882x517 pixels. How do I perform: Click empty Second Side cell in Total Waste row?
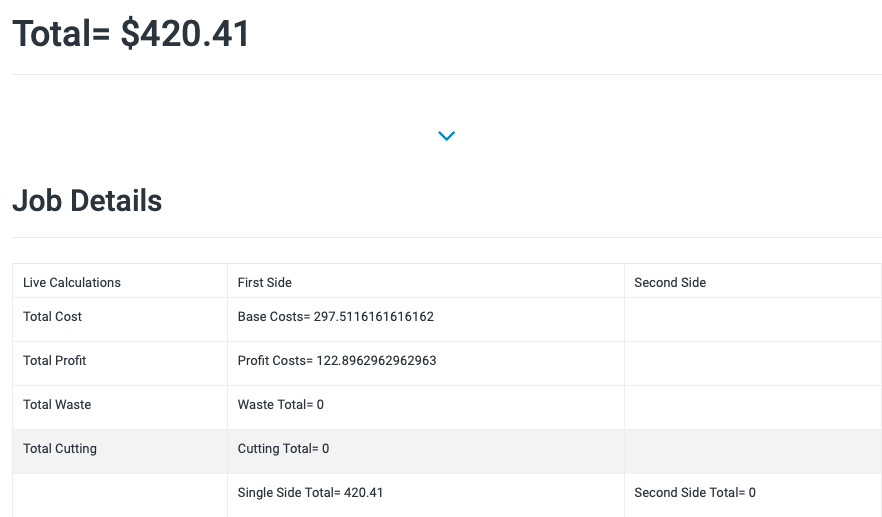[753, 407]
